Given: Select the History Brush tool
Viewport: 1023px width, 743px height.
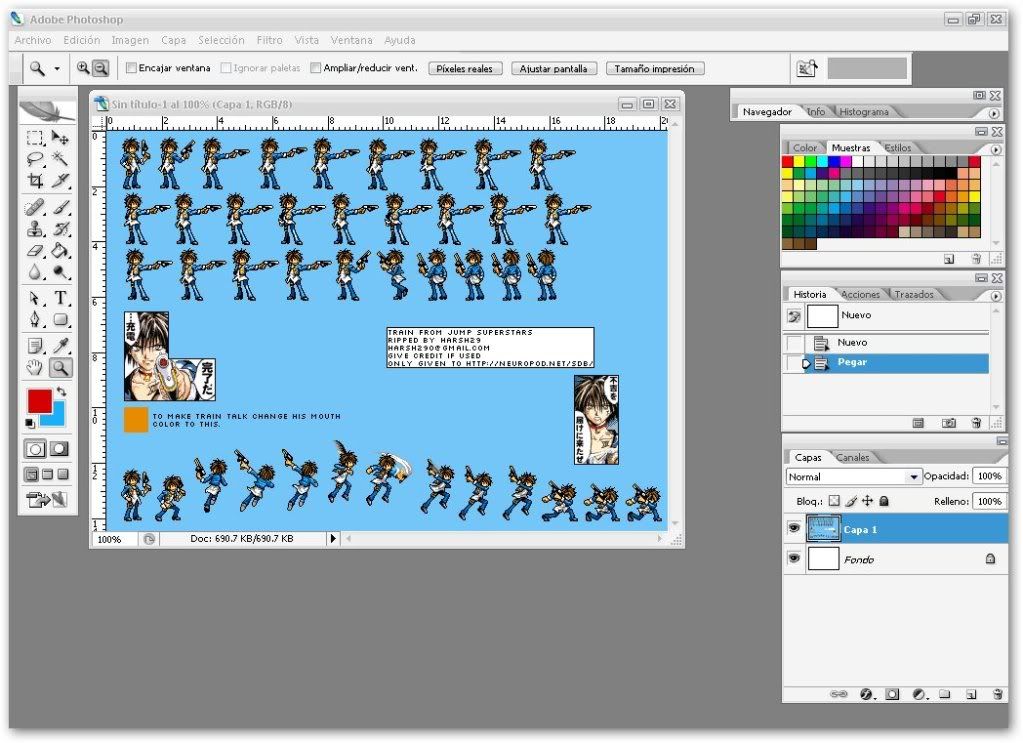Looking at the screenshot, I should pyautogui.click(x=60, y=229).
